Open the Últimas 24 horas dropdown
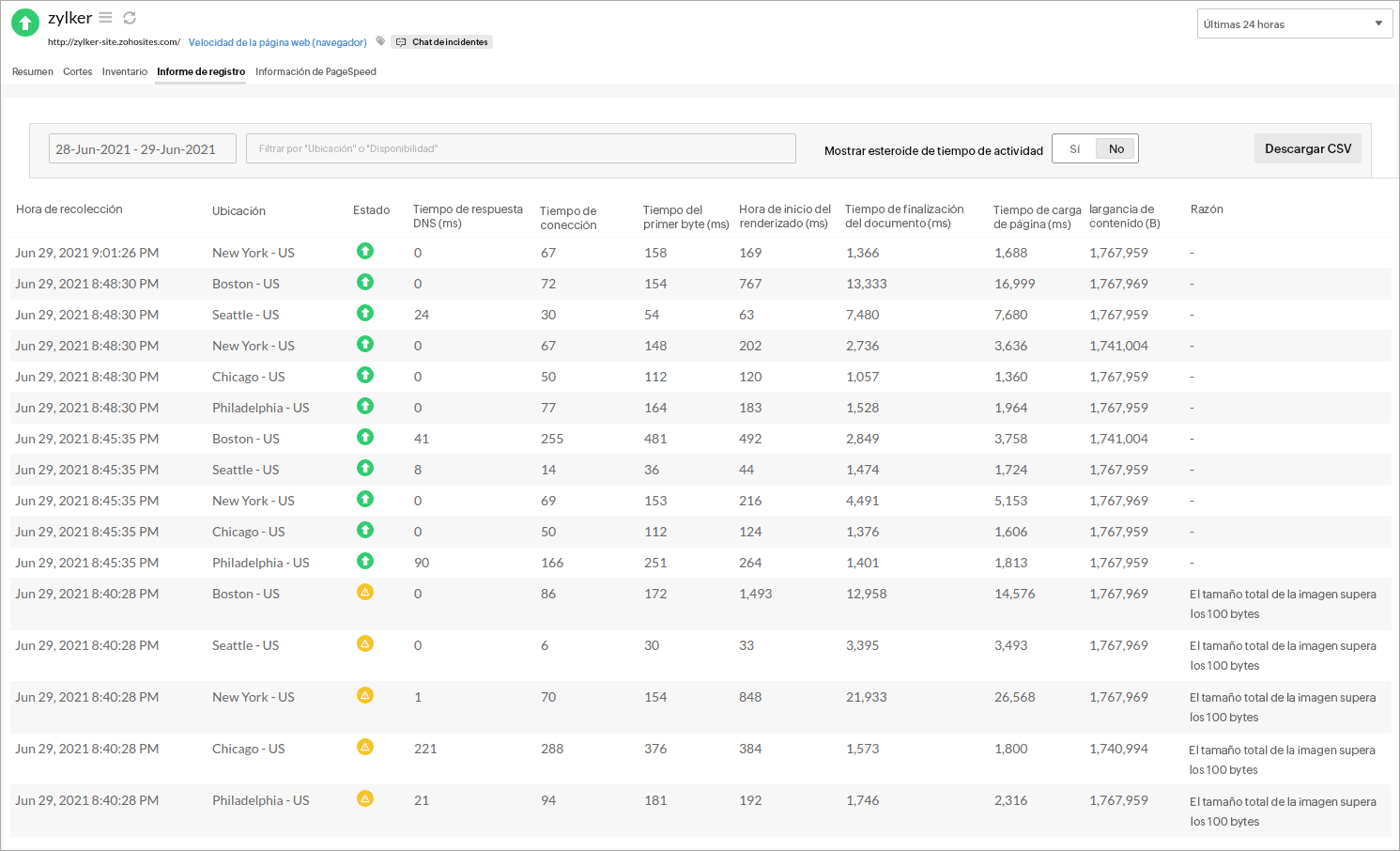 point(1294,23)
